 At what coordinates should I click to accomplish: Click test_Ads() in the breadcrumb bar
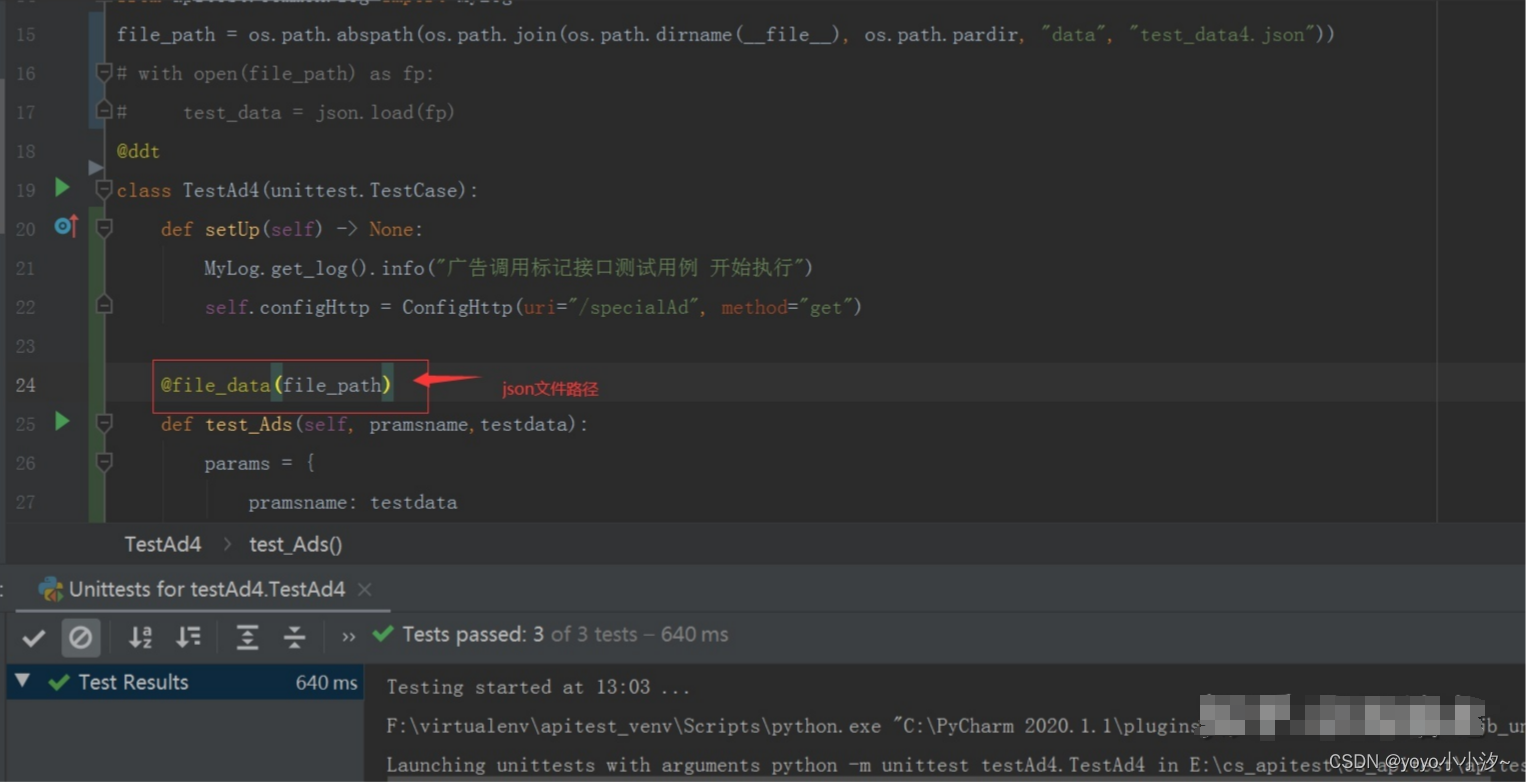295,544
